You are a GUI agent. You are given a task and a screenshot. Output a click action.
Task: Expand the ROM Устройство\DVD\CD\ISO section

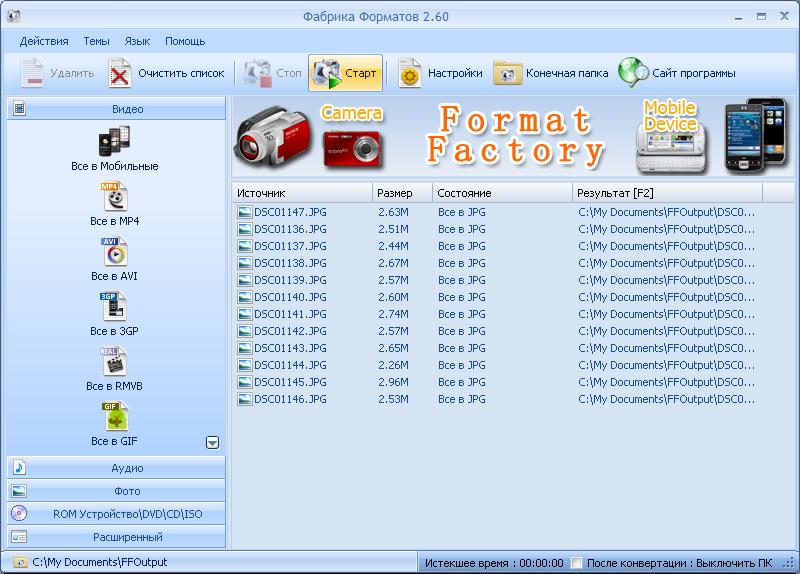click(x=116, y=514)
